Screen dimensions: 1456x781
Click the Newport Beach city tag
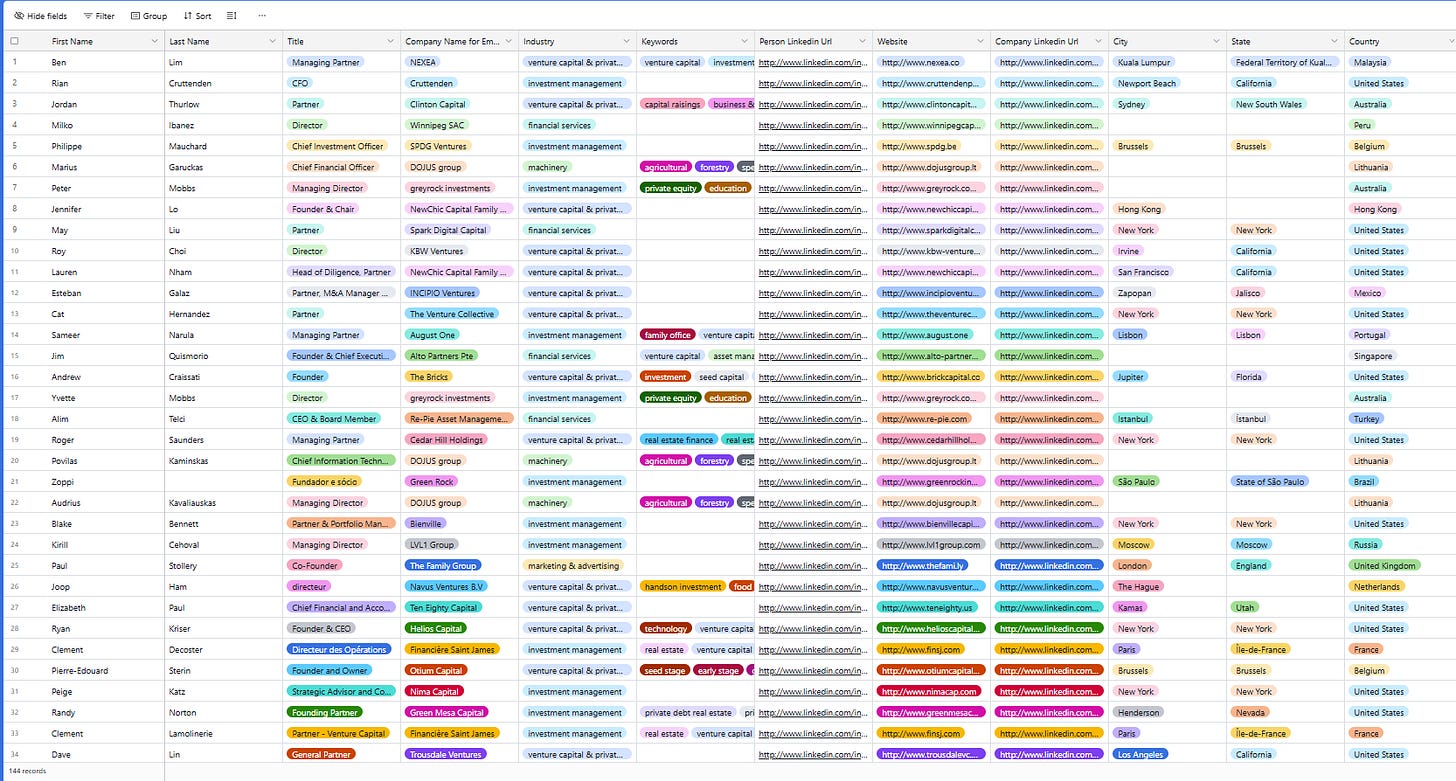click(1147, 83)
